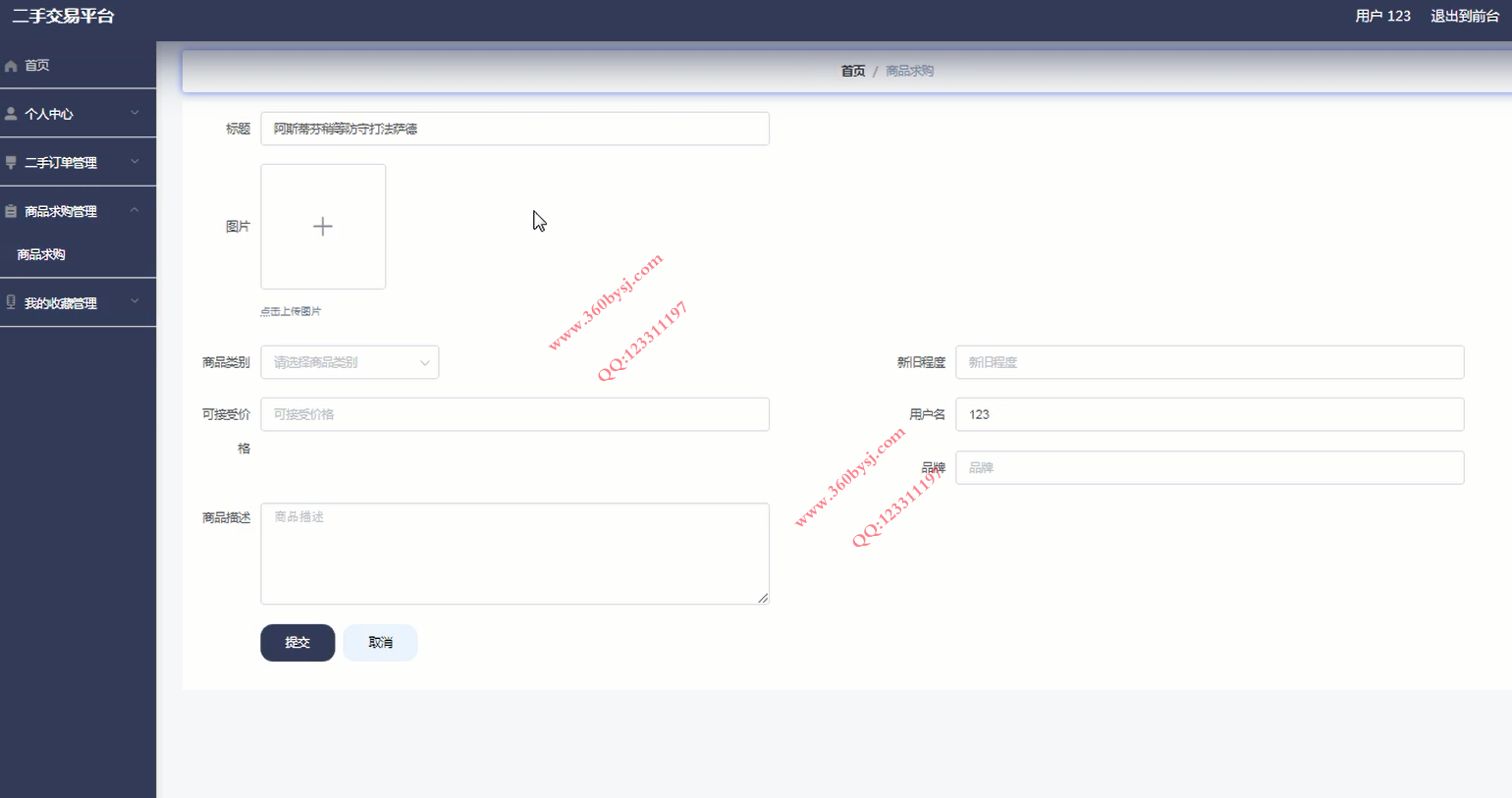Click the 商品描述 textarea resize handle
The height and width of the screenshot is (798, 1512).
point(763,598)
